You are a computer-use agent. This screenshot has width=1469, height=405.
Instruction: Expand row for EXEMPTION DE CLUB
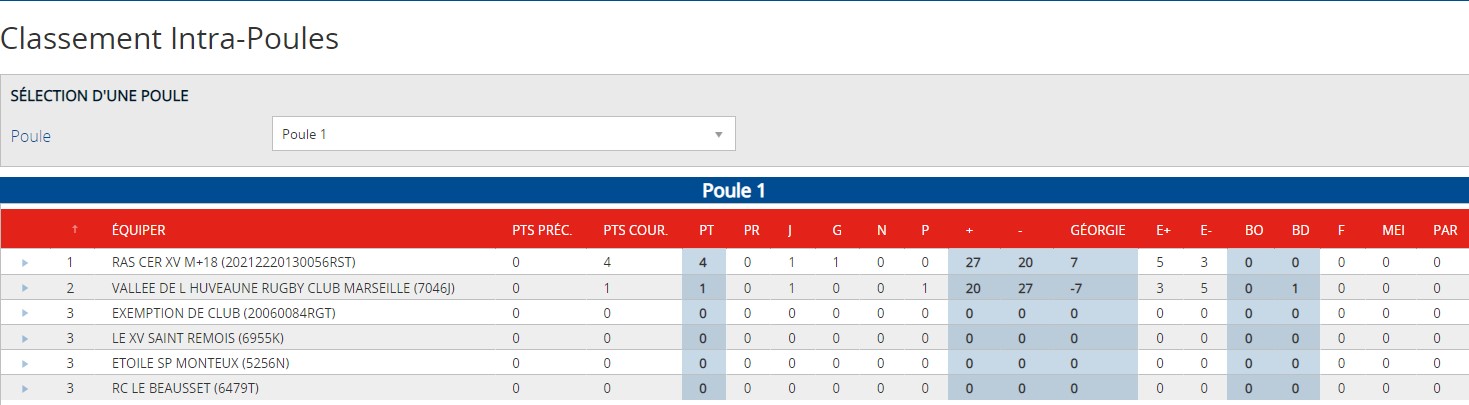click(25, 313)
